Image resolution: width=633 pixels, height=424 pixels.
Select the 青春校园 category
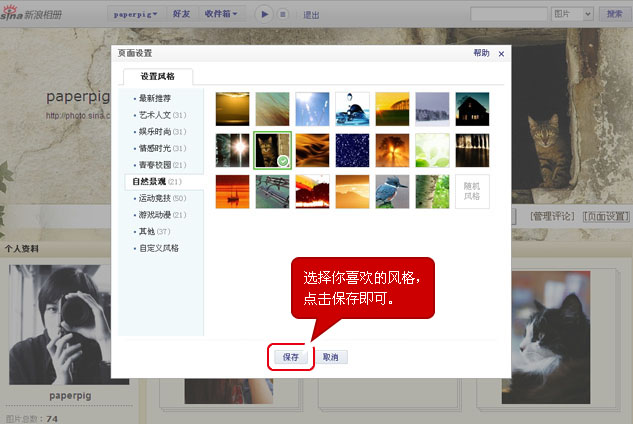click(x=162, y=165)
